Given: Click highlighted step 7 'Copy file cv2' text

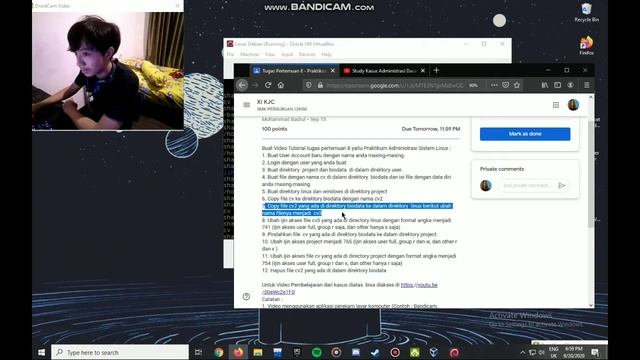Looking at the screenshot, I should tap(357, 209).
